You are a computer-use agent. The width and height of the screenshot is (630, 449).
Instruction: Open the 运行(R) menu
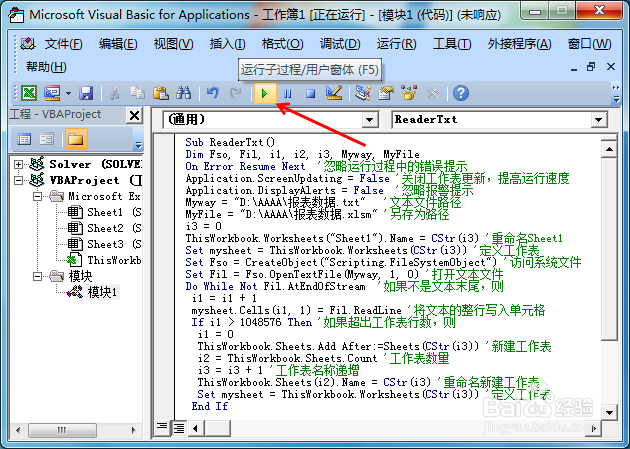pyautogui.click(x=397, y=44)
